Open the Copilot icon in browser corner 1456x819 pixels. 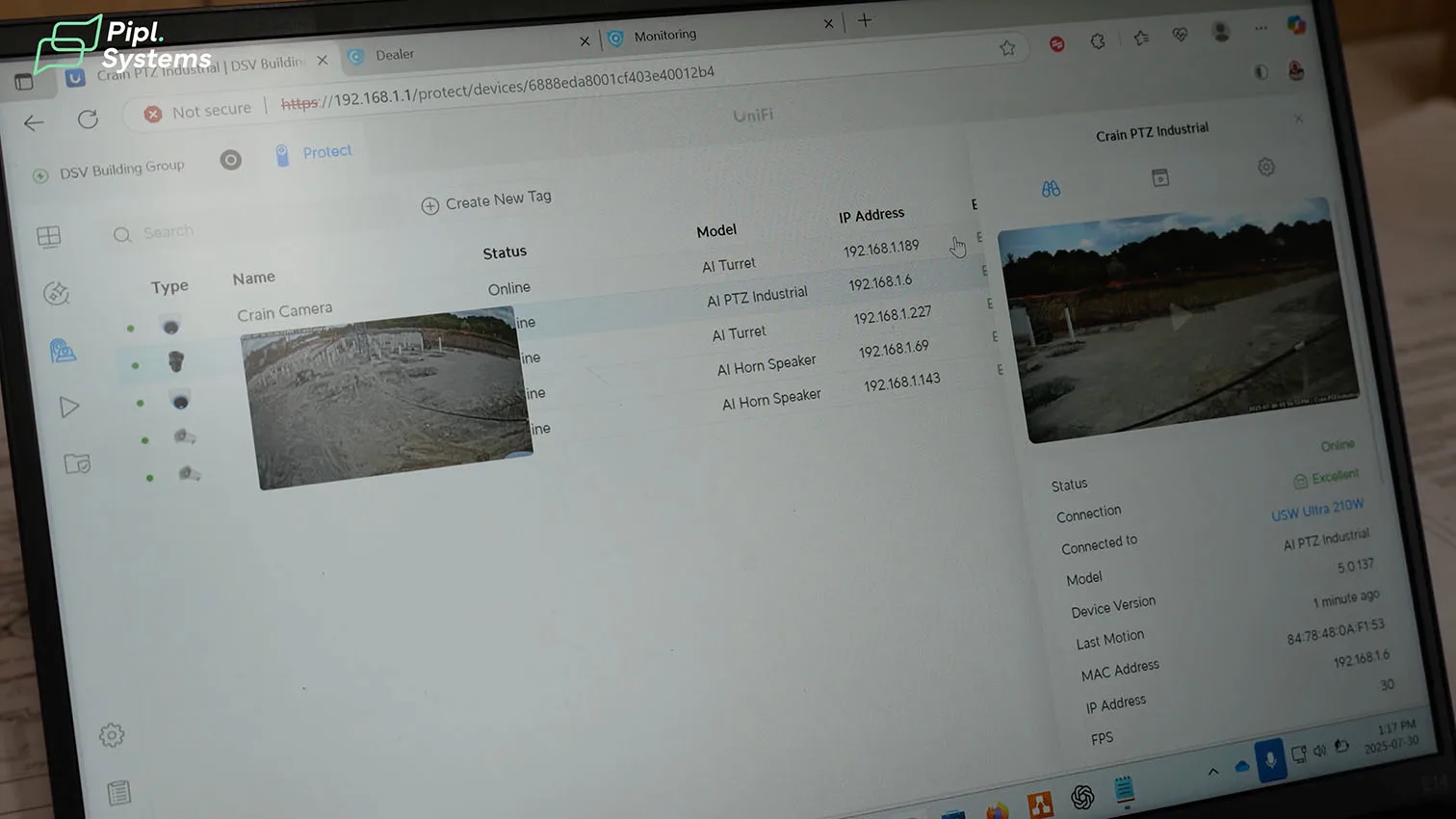click(x=1296, y=26)
